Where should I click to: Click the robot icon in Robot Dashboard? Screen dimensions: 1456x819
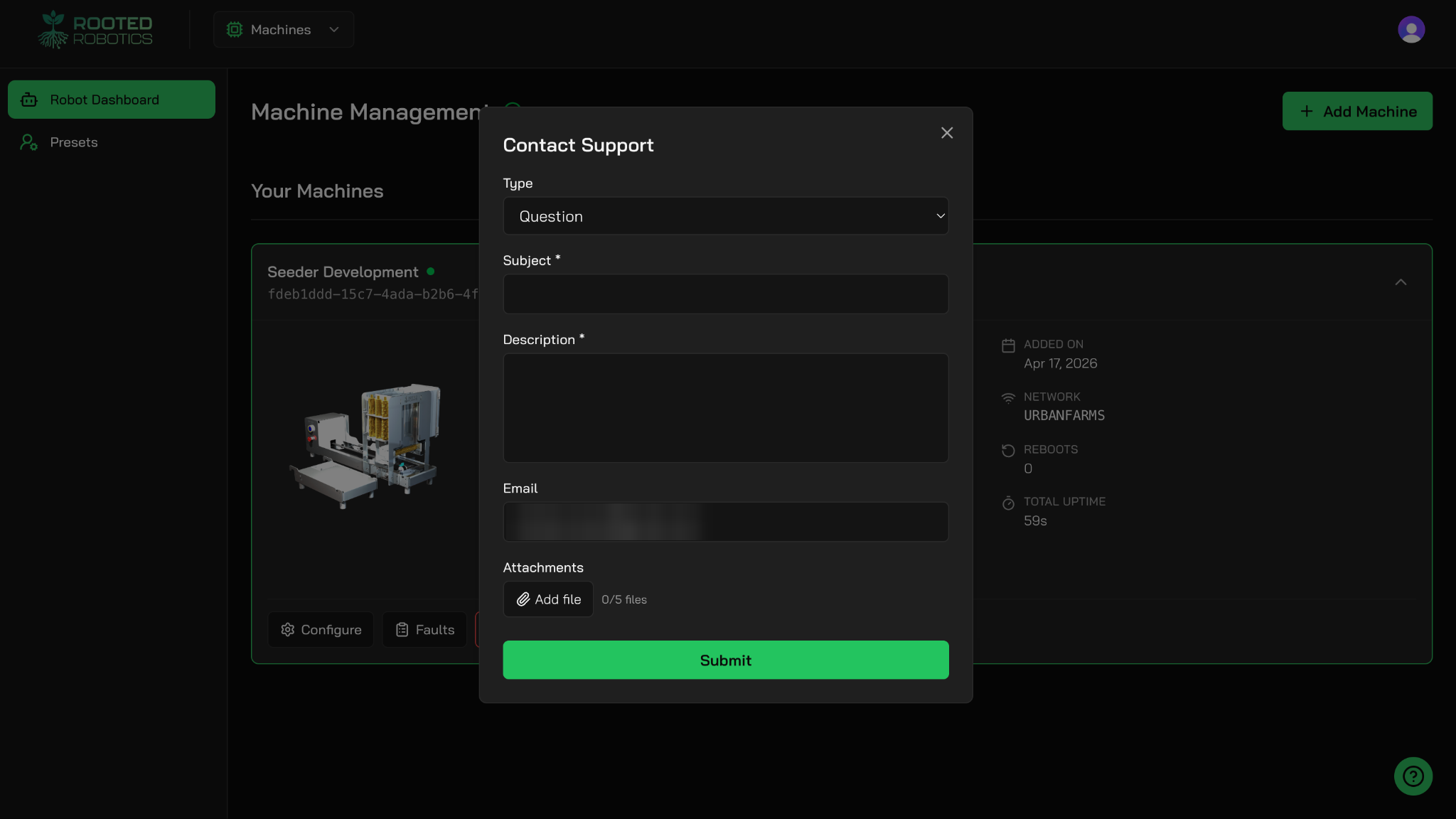[29, 100]
